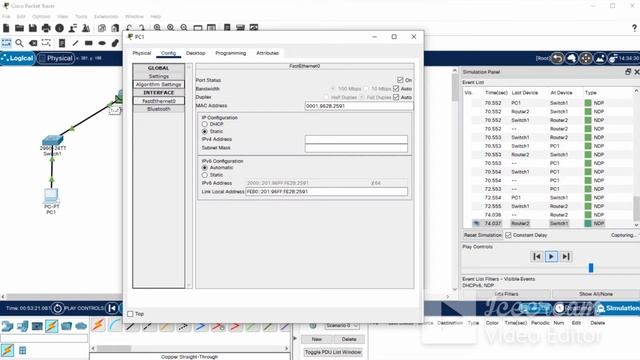This screenshot has height=360, width=640.
Task: Click the Select tool icon
Action: pos(7,43)
